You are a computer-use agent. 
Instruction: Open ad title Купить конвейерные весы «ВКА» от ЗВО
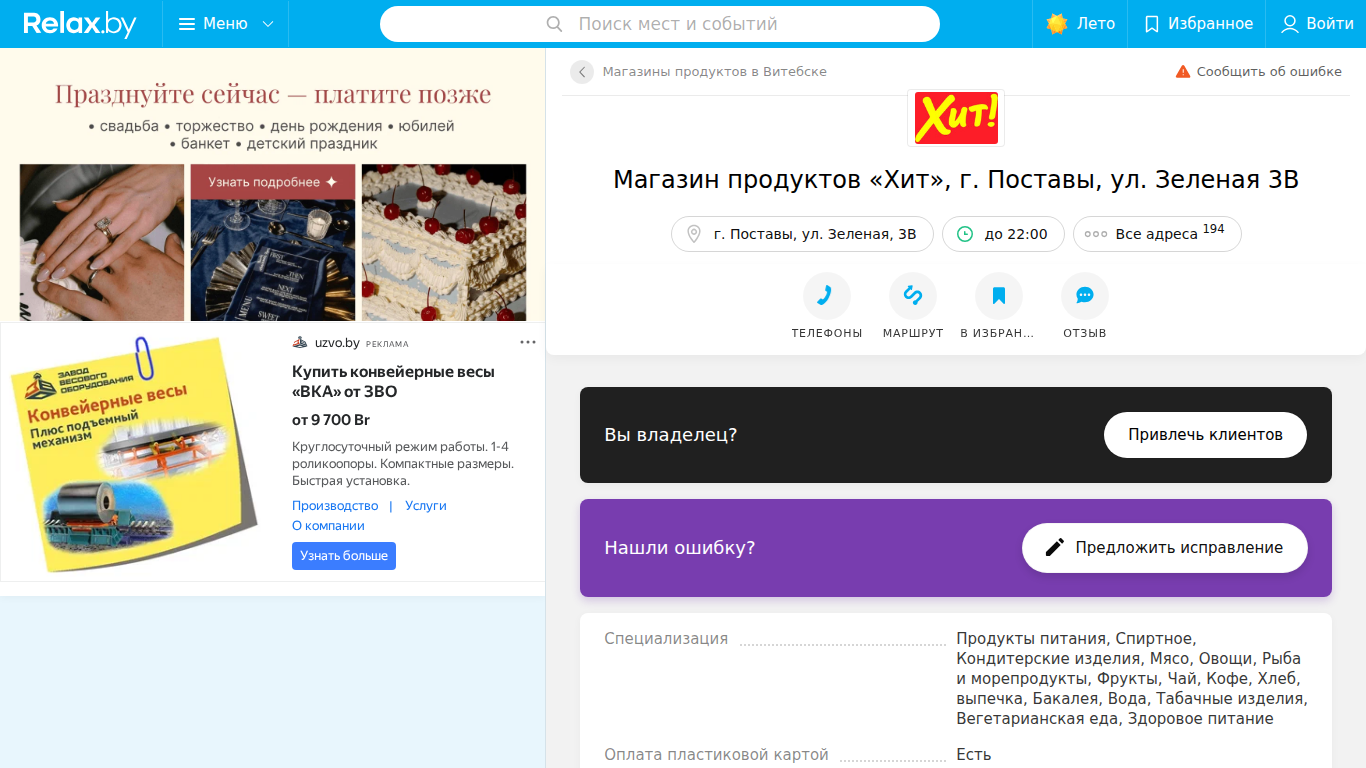pyautogui.click(x=393, y=382)
